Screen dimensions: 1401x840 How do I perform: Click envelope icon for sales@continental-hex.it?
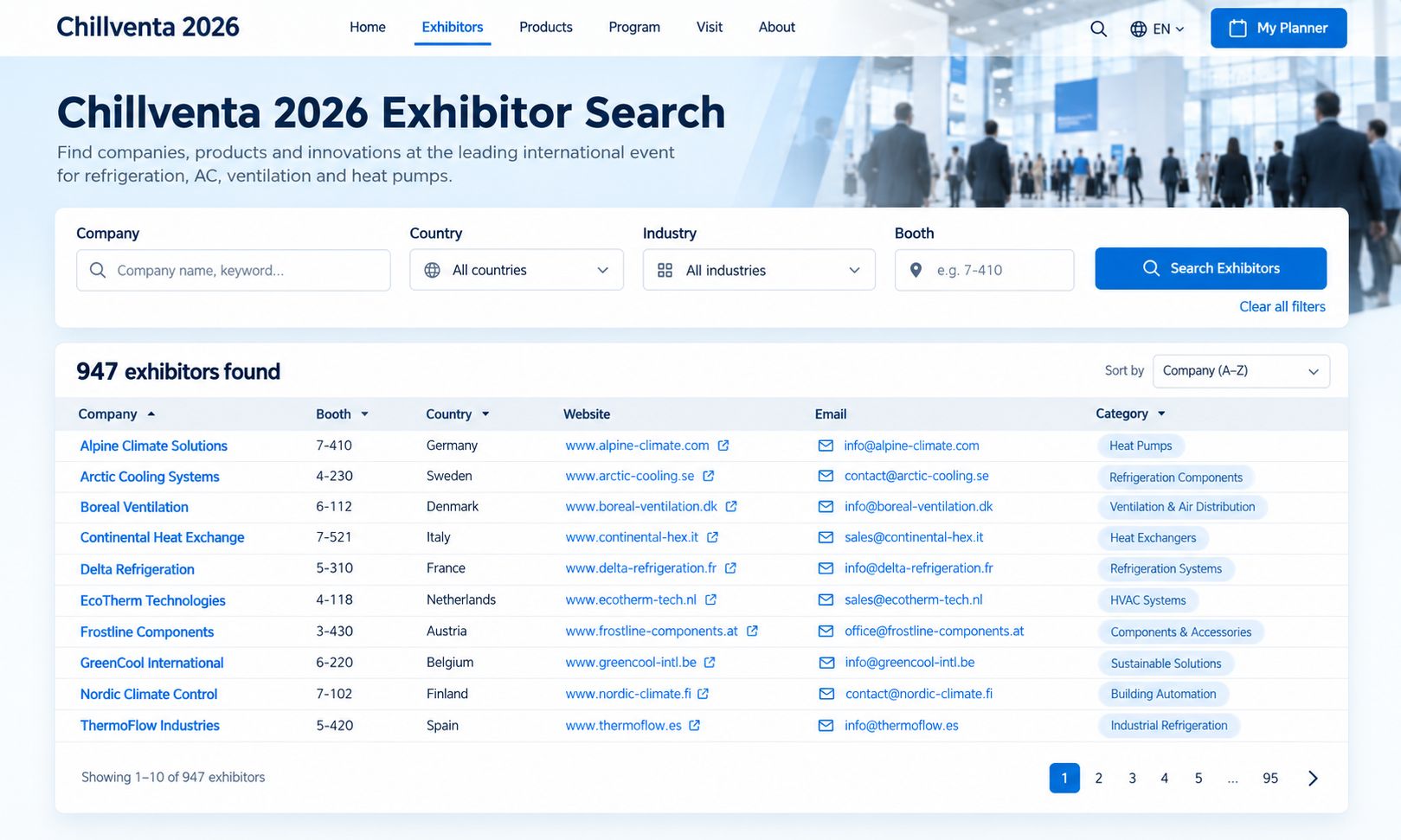point(826,537)
